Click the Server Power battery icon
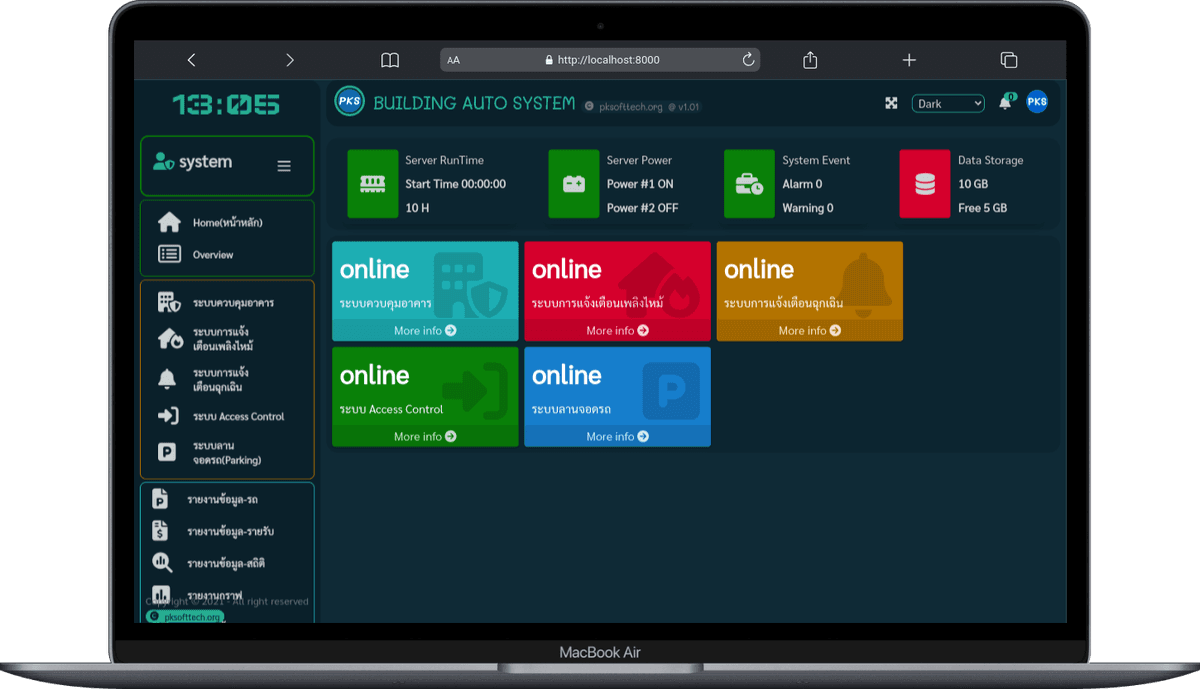 [x=574, y=184]
